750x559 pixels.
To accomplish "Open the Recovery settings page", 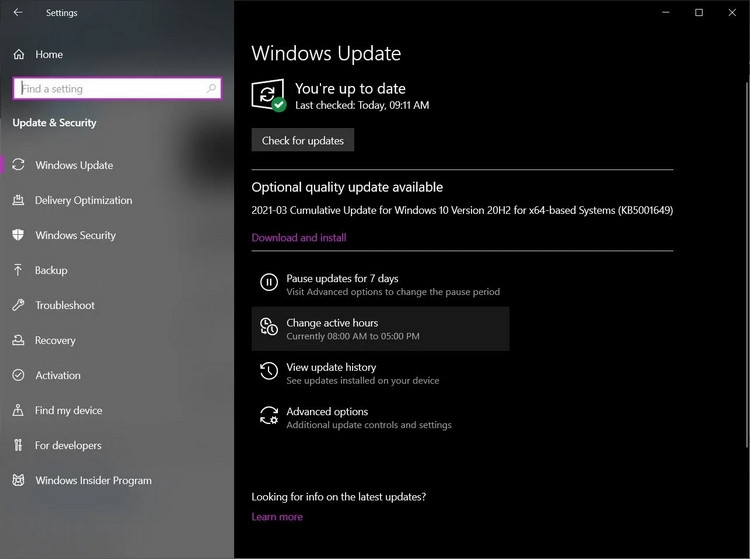I will pos(55,340).
